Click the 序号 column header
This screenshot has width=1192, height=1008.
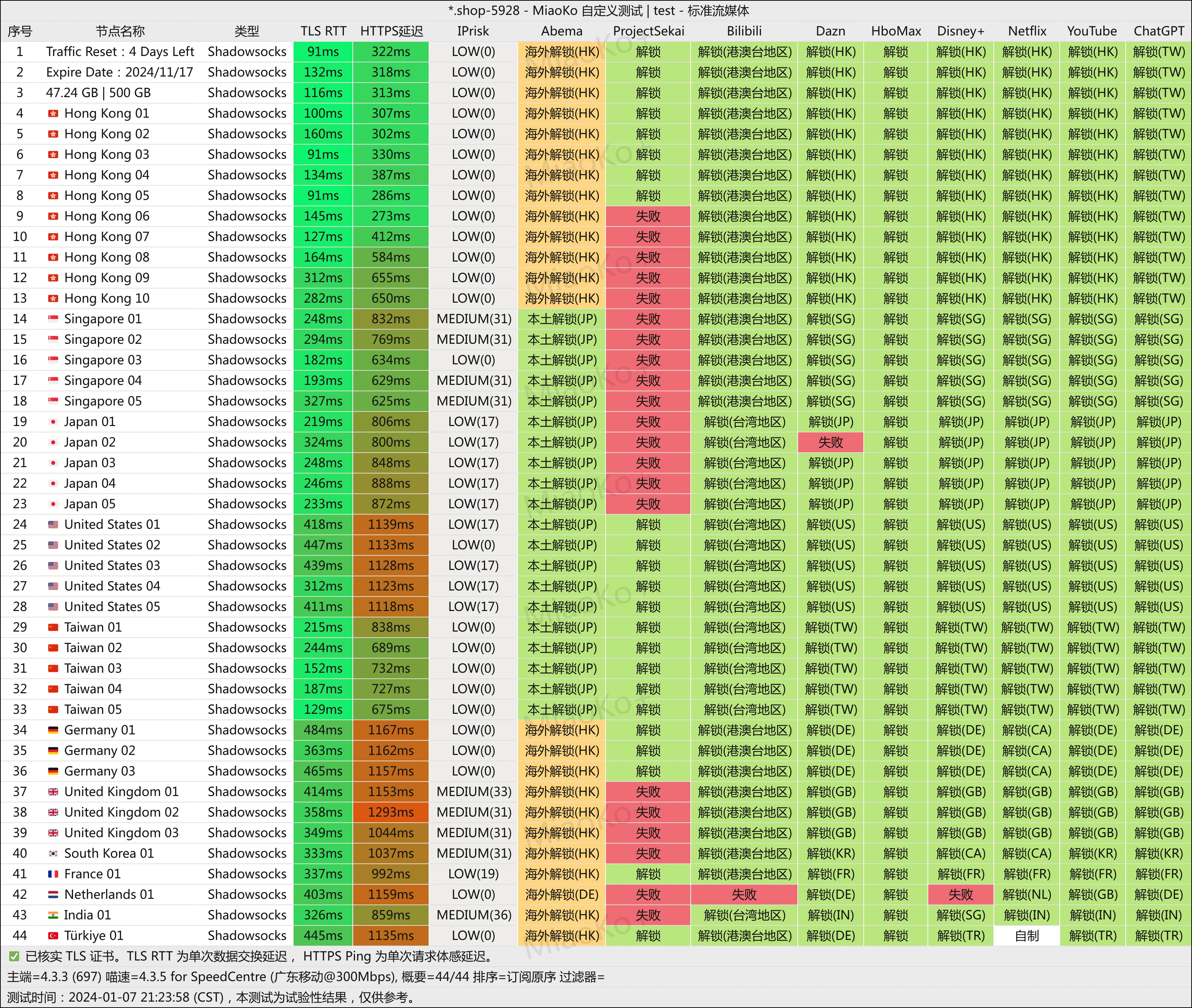tap(20, 32)
